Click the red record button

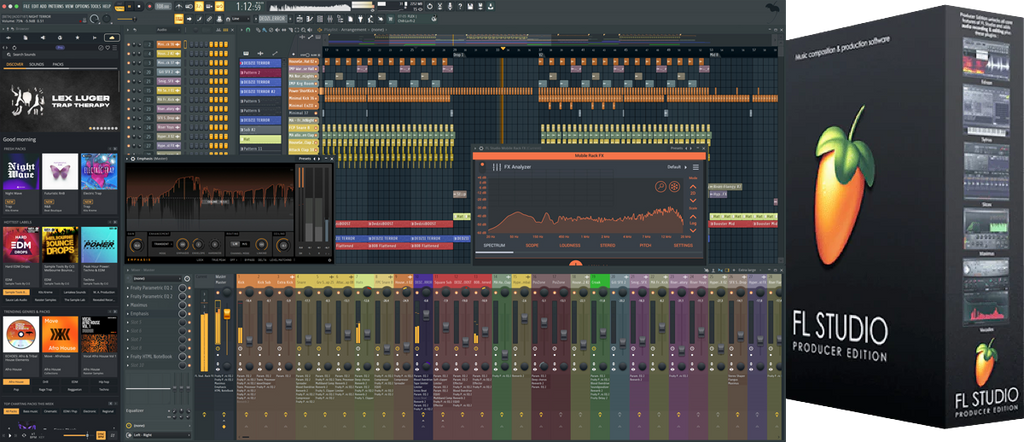[x=148, y=6]
